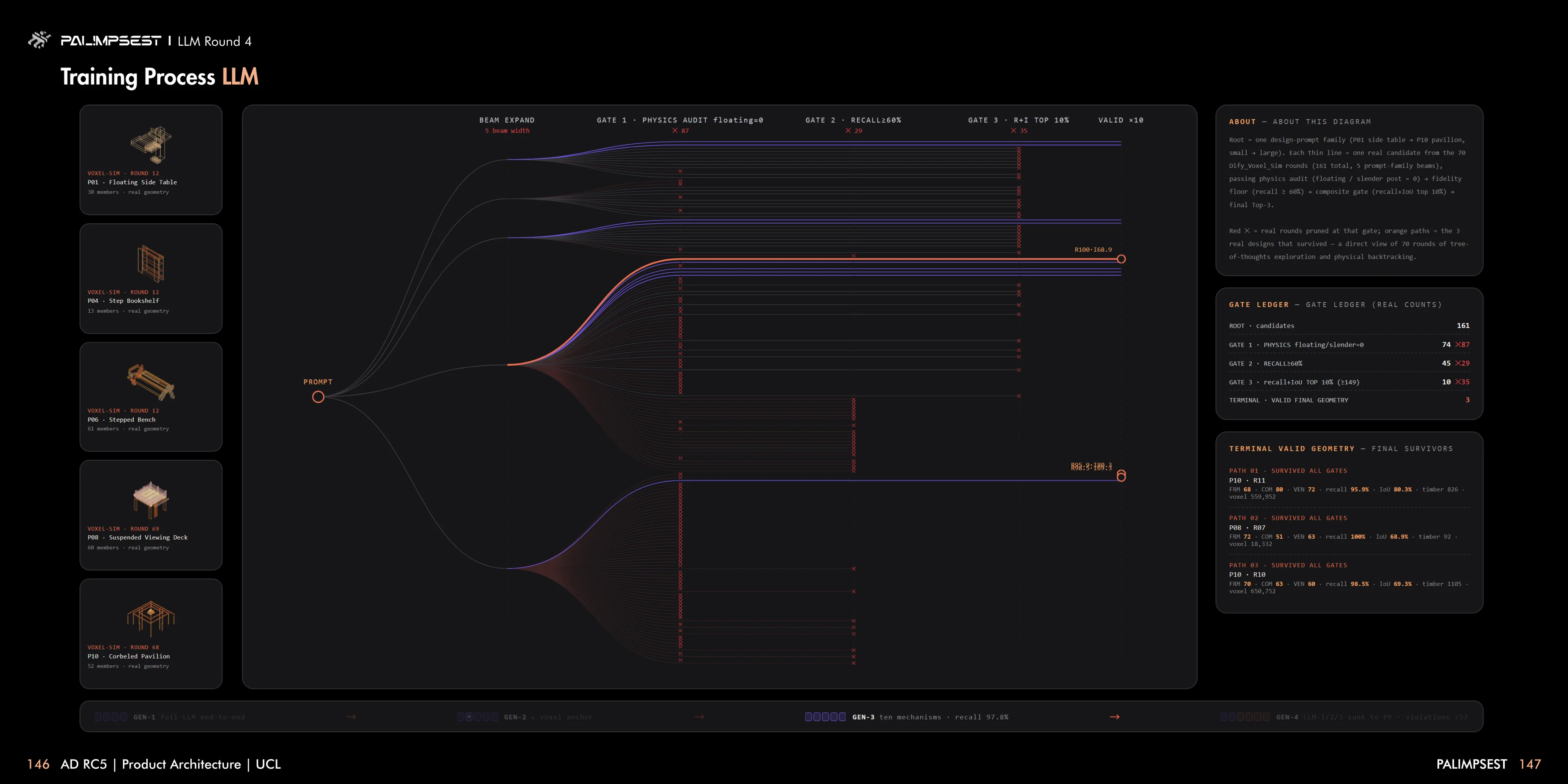Click the R100·I68.9 terminal node circle
Image resolution: width=1568 pixels, height=784 pixels.
pyautogui.click(x=1121, y=259)
